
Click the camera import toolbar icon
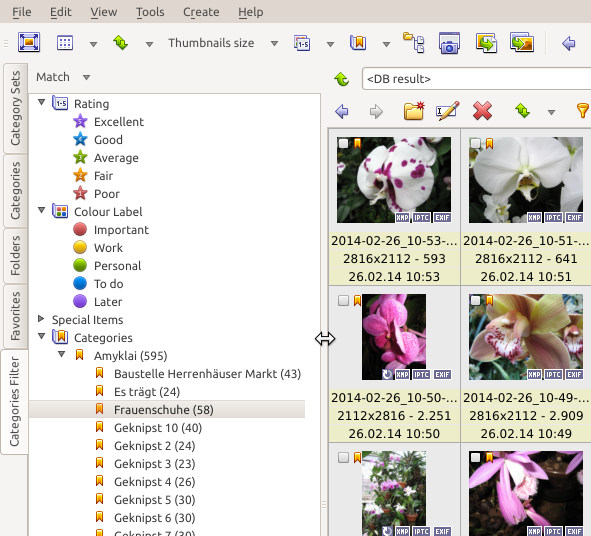pos(449,43)
